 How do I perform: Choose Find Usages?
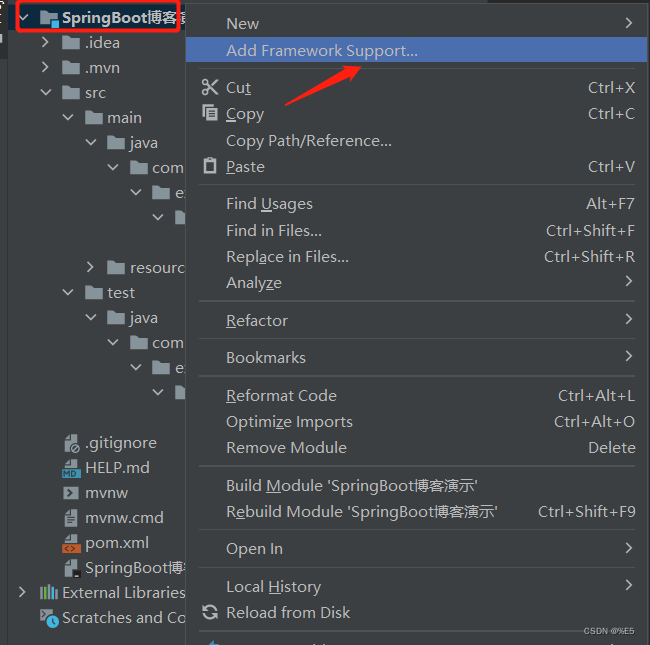(x=416, y=204)
